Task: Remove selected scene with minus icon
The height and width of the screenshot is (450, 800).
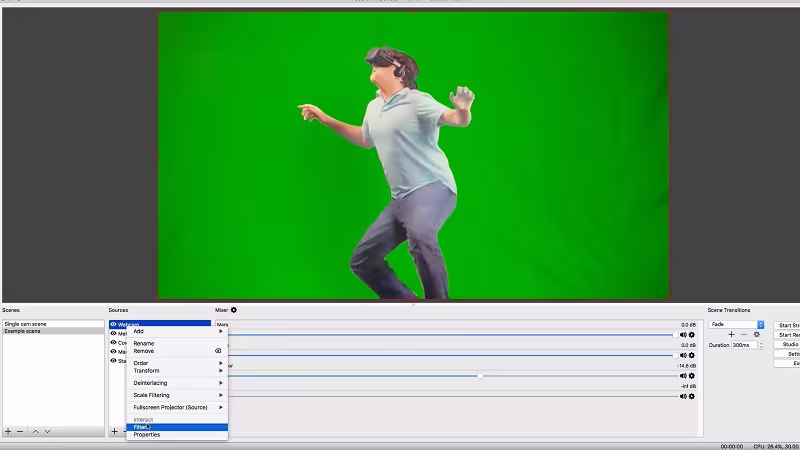Action: [20, 431]
